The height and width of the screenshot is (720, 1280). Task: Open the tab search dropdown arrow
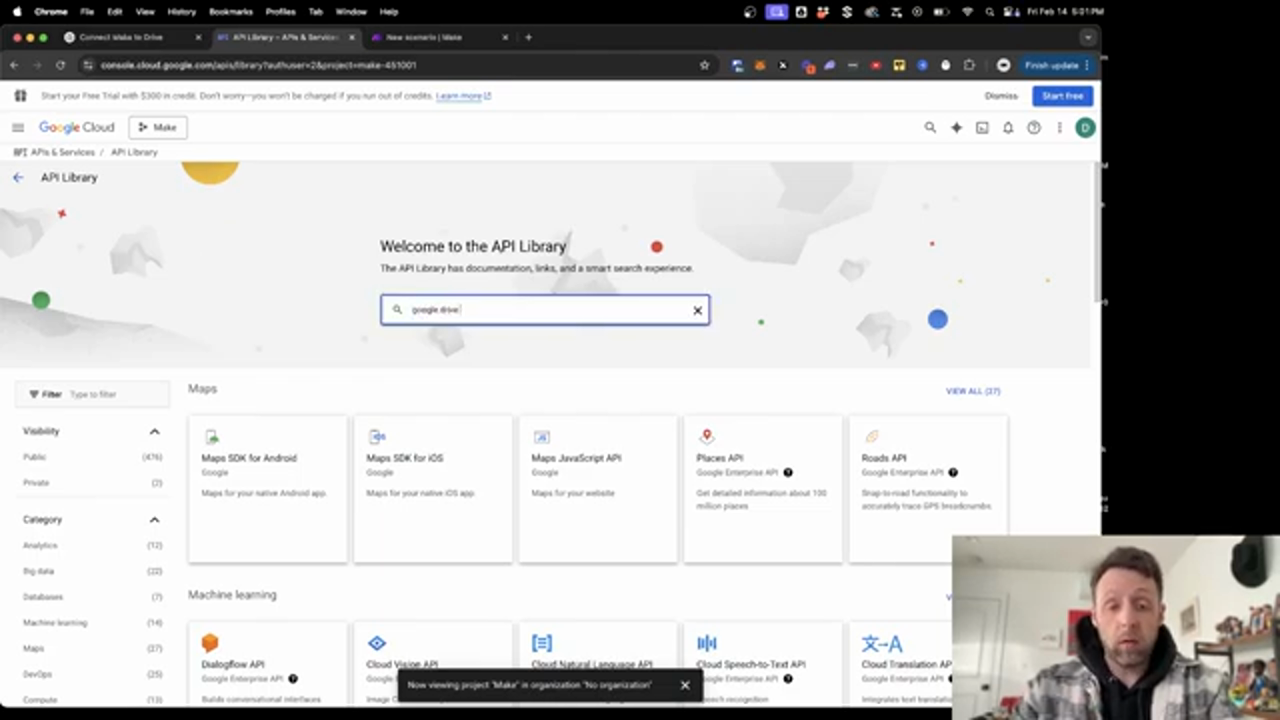(x=1087, y=37)
